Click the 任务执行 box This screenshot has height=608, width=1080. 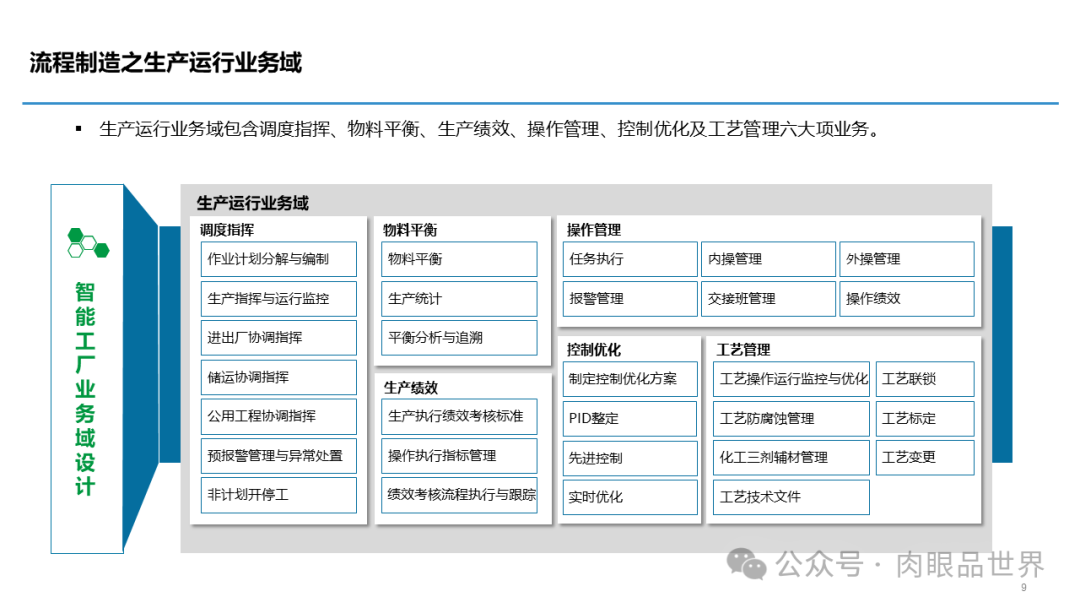click(630, 259)
